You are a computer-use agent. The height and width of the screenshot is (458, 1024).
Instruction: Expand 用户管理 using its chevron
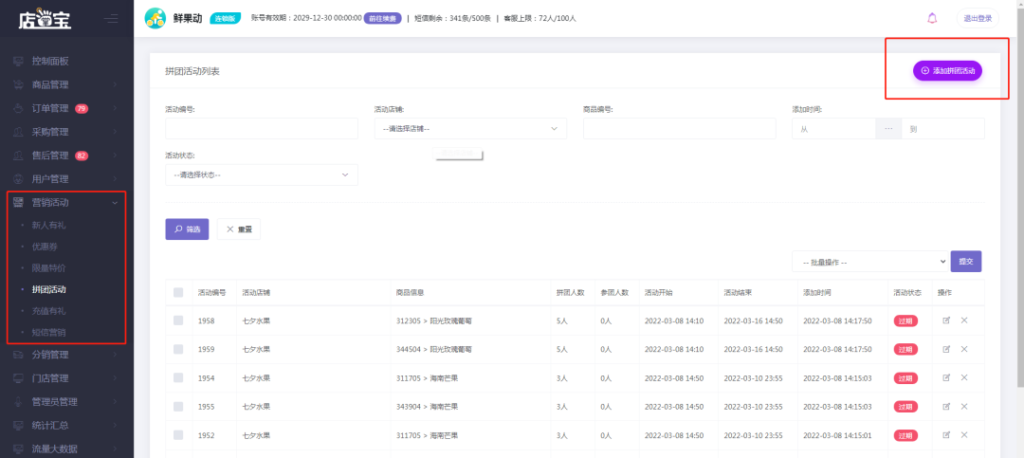115,179
